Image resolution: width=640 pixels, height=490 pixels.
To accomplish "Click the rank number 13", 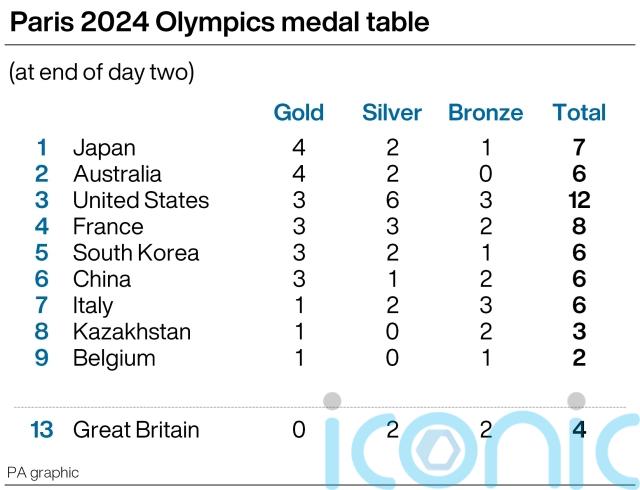I will [x=41, y=430].
